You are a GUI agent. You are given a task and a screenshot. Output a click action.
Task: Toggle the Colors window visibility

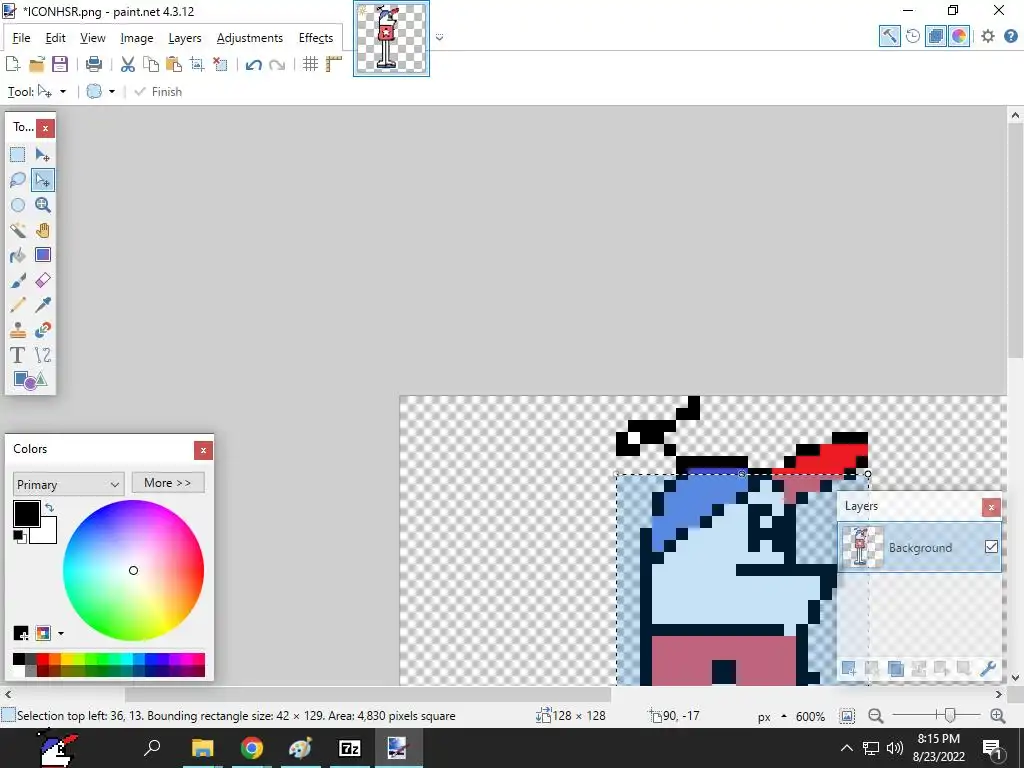pos(959,36)
